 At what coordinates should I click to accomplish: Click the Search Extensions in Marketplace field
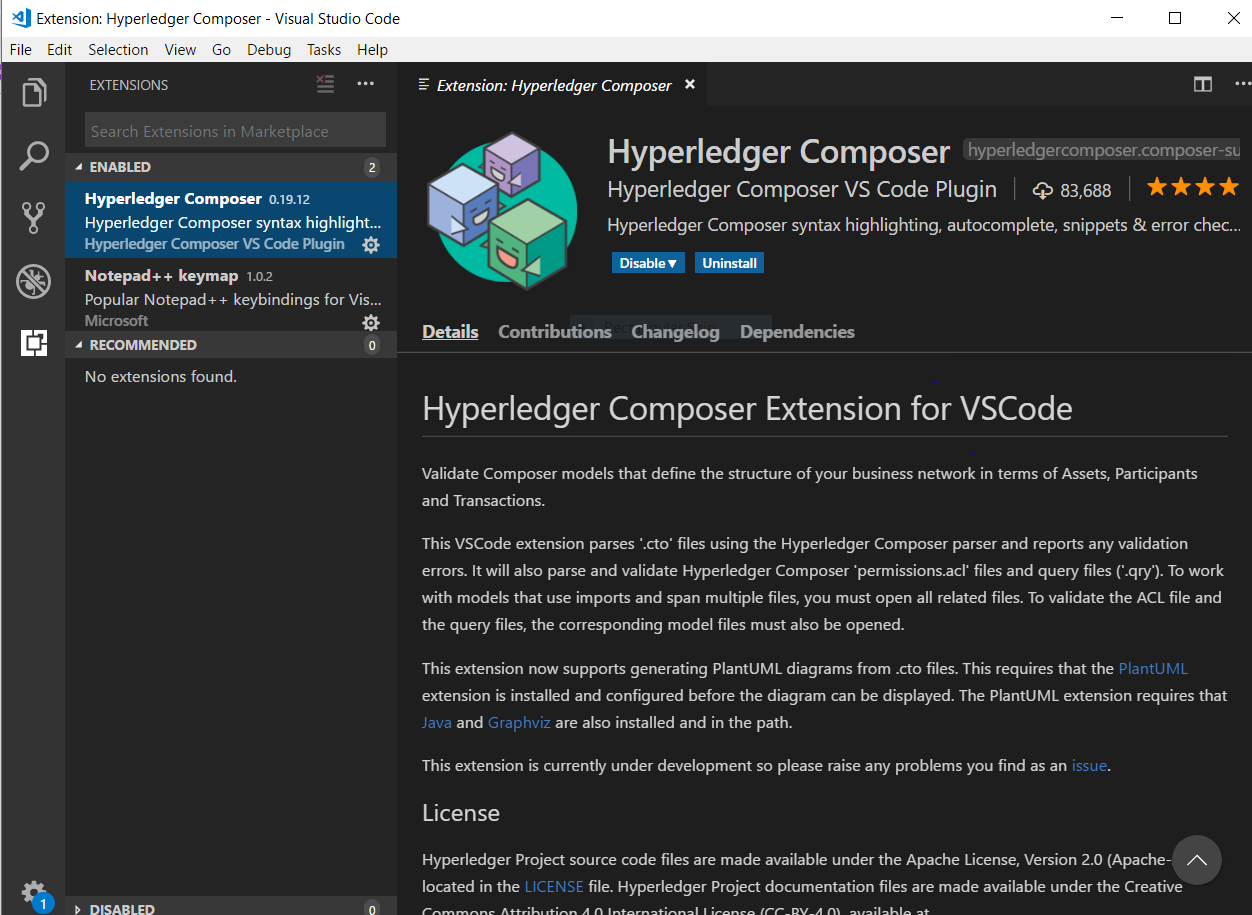point(233,130)
